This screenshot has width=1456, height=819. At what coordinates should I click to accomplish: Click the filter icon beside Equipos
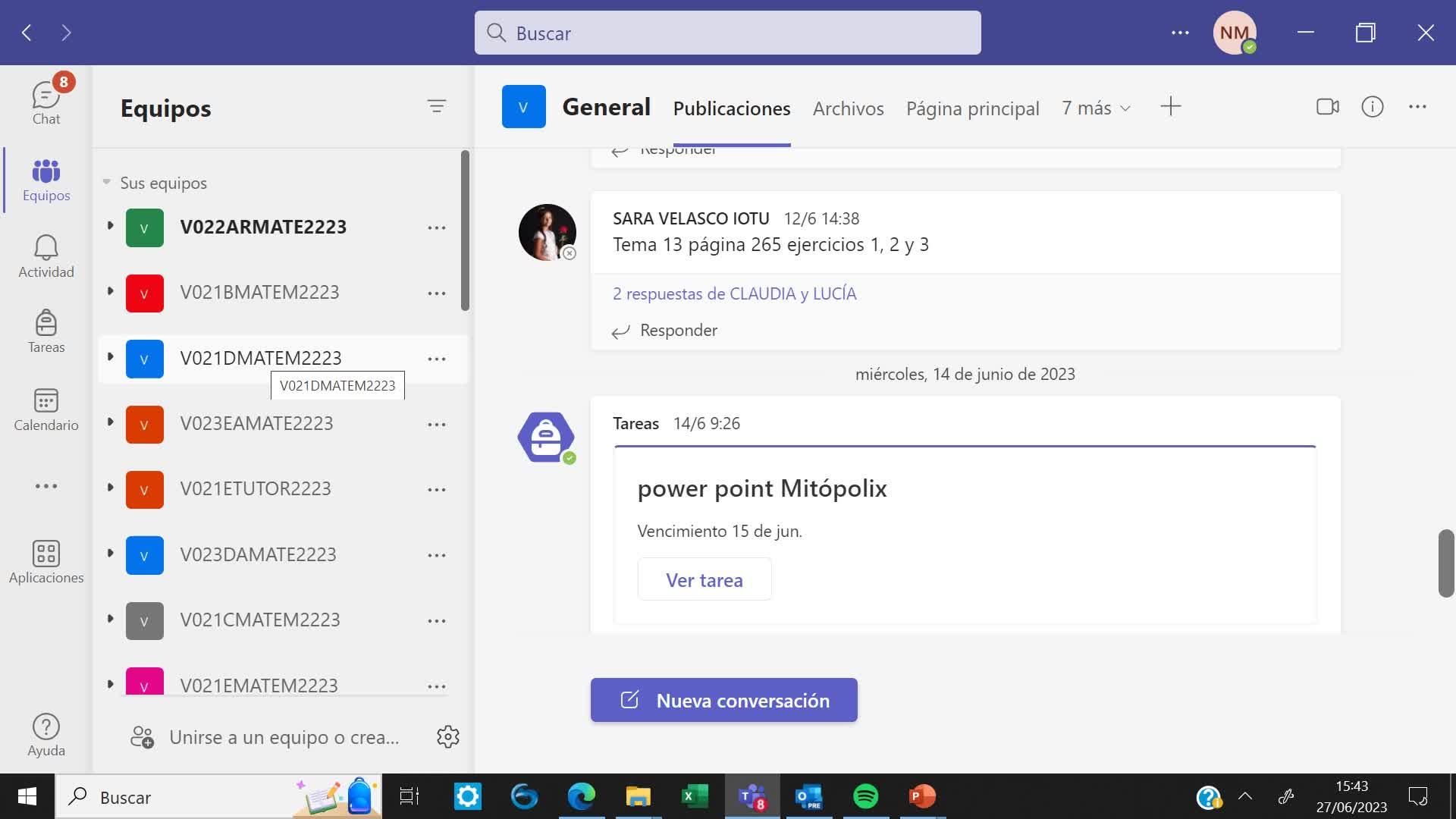tap(436, 106)
